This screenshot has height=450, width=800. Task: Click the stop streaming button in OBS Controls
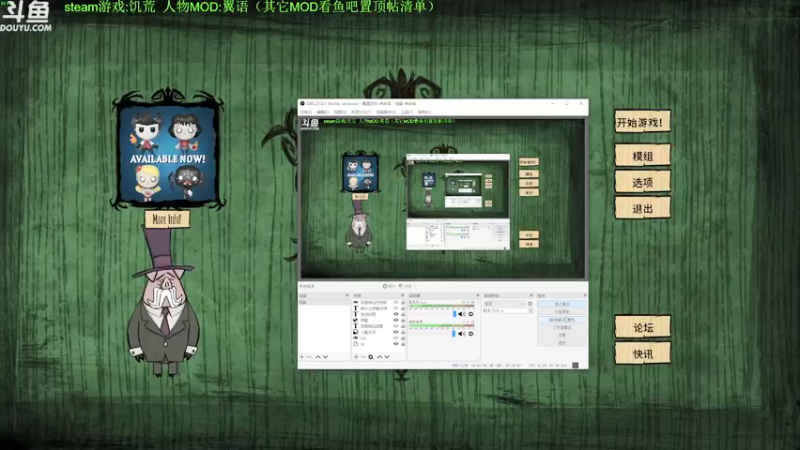[562, 304]
